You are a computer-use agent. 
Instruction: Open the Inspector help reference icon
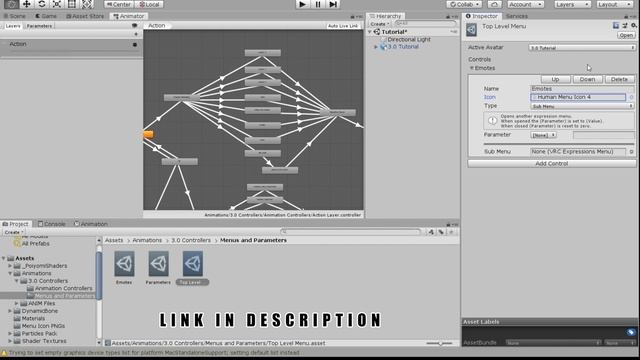pyautogui.click(x=616, y=25)
